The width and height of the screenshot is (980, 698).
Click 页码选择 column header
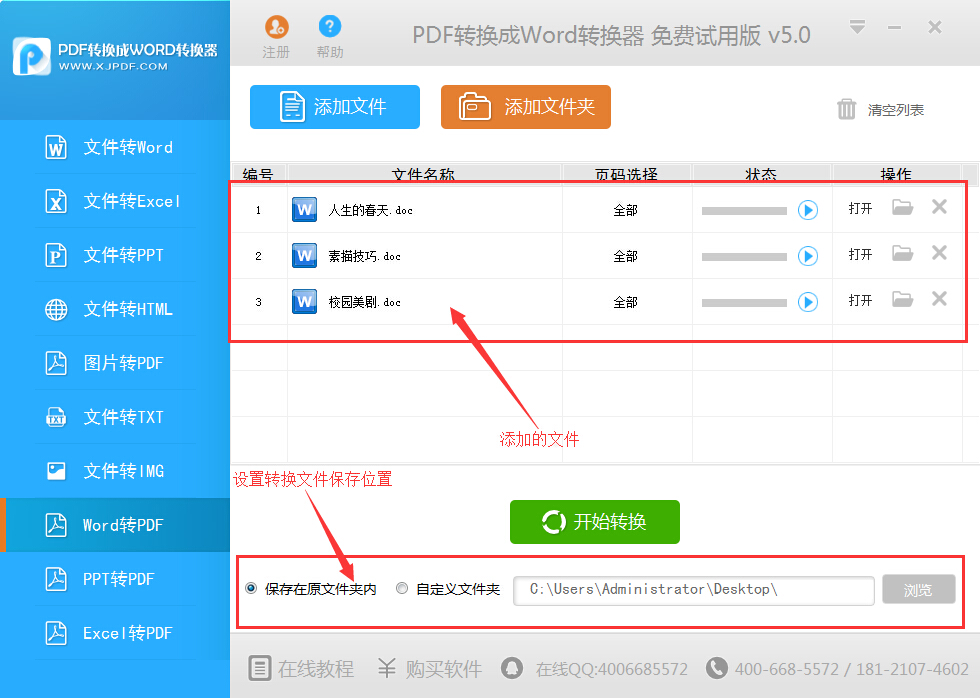coord(626,174)
